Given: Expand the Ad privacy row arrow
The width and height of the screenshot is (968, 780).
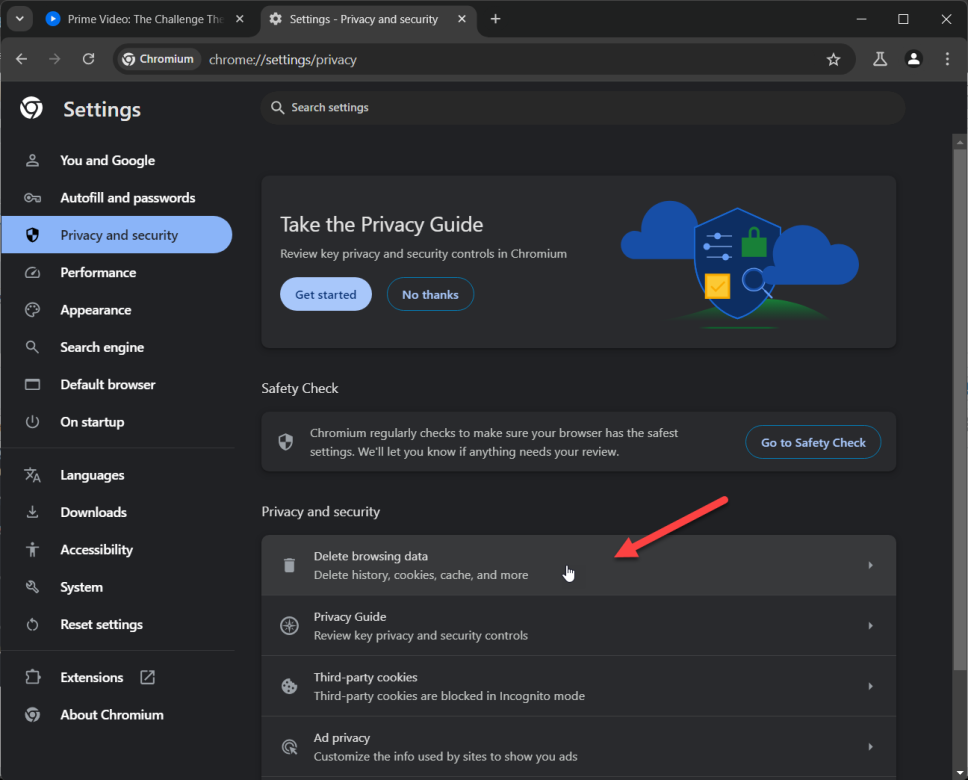Looking at the screenshot, I should (870, 746).
